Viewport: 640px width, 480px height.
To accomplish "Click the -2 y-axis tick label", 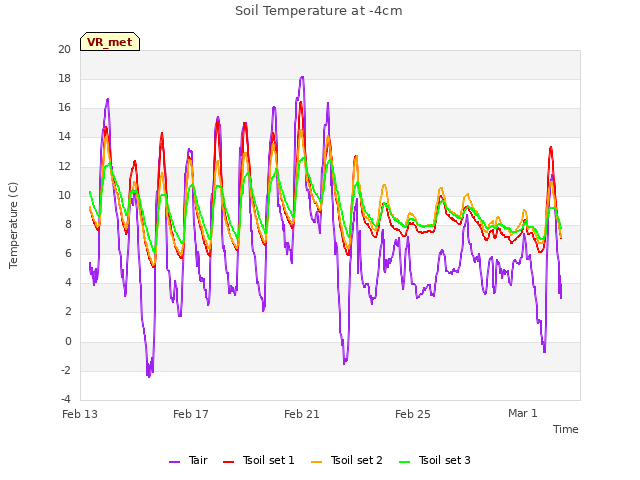I will 66,371.
